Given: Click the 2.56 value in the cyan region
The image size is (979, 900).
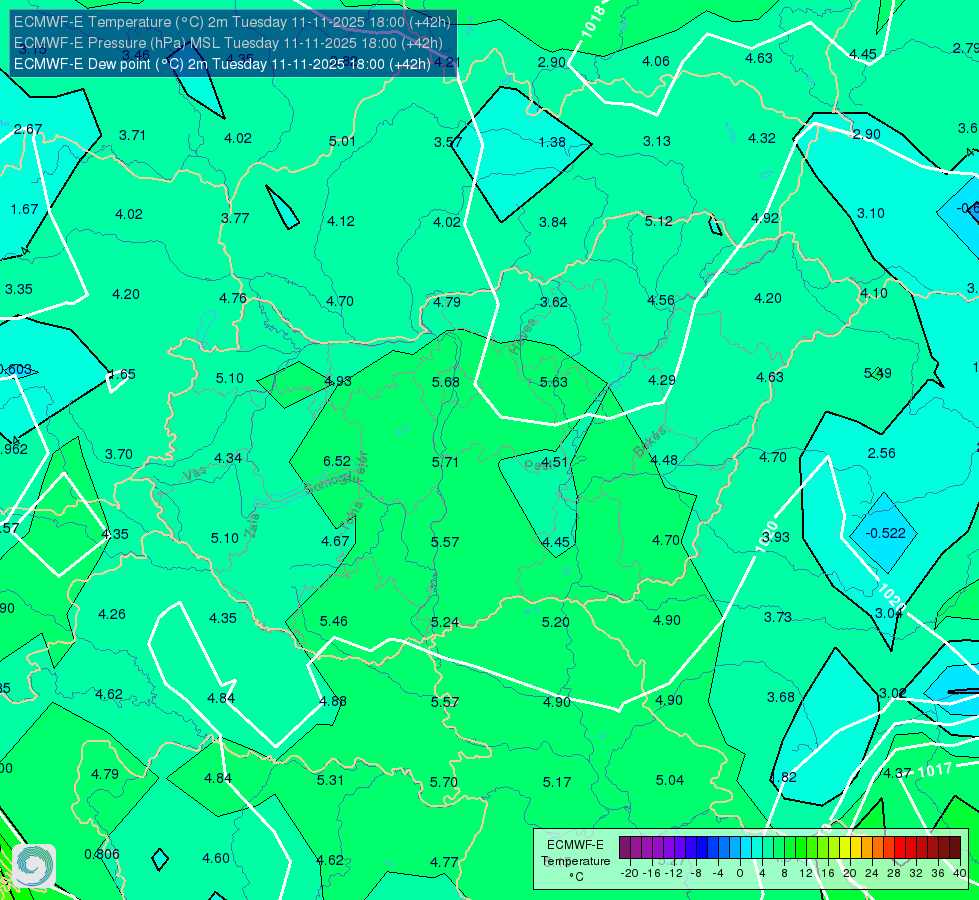Looking at the screenshot, I should click(x=882, y=453).
